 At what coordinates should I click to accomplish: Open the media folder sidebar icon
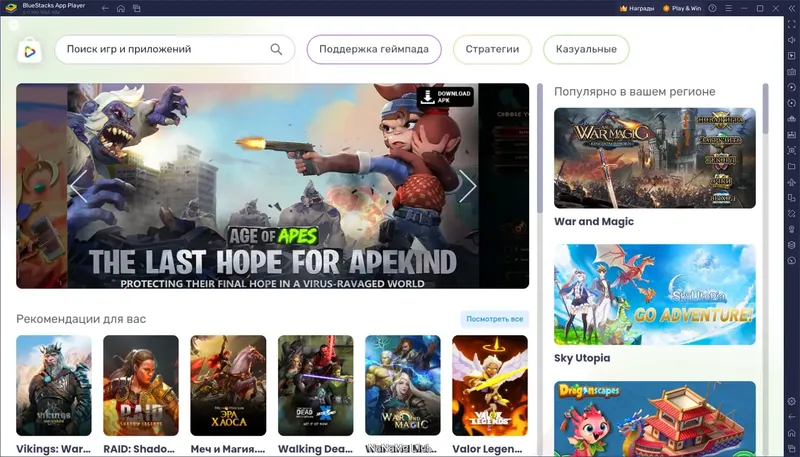791,166
